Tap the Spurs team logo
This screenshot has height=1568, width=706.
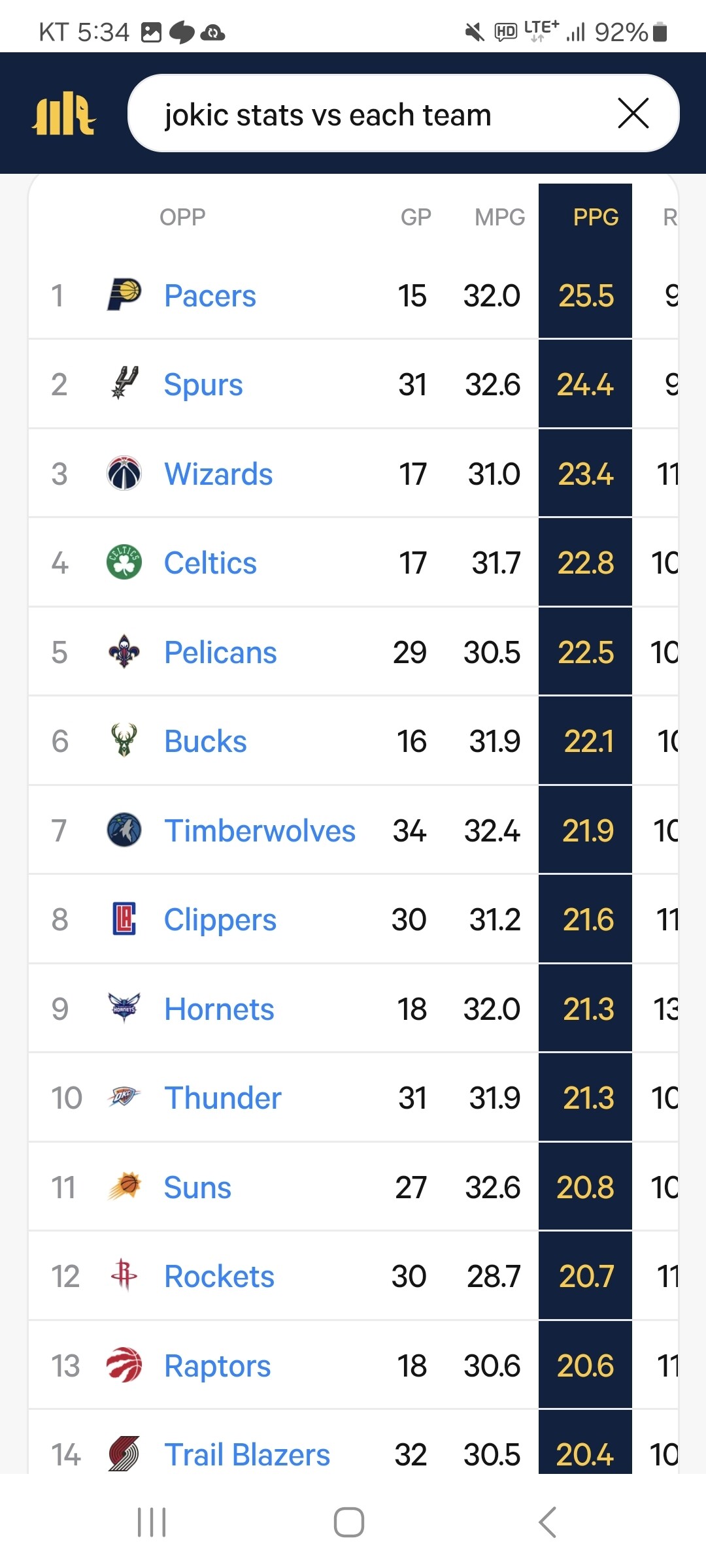tap(124, 384)
